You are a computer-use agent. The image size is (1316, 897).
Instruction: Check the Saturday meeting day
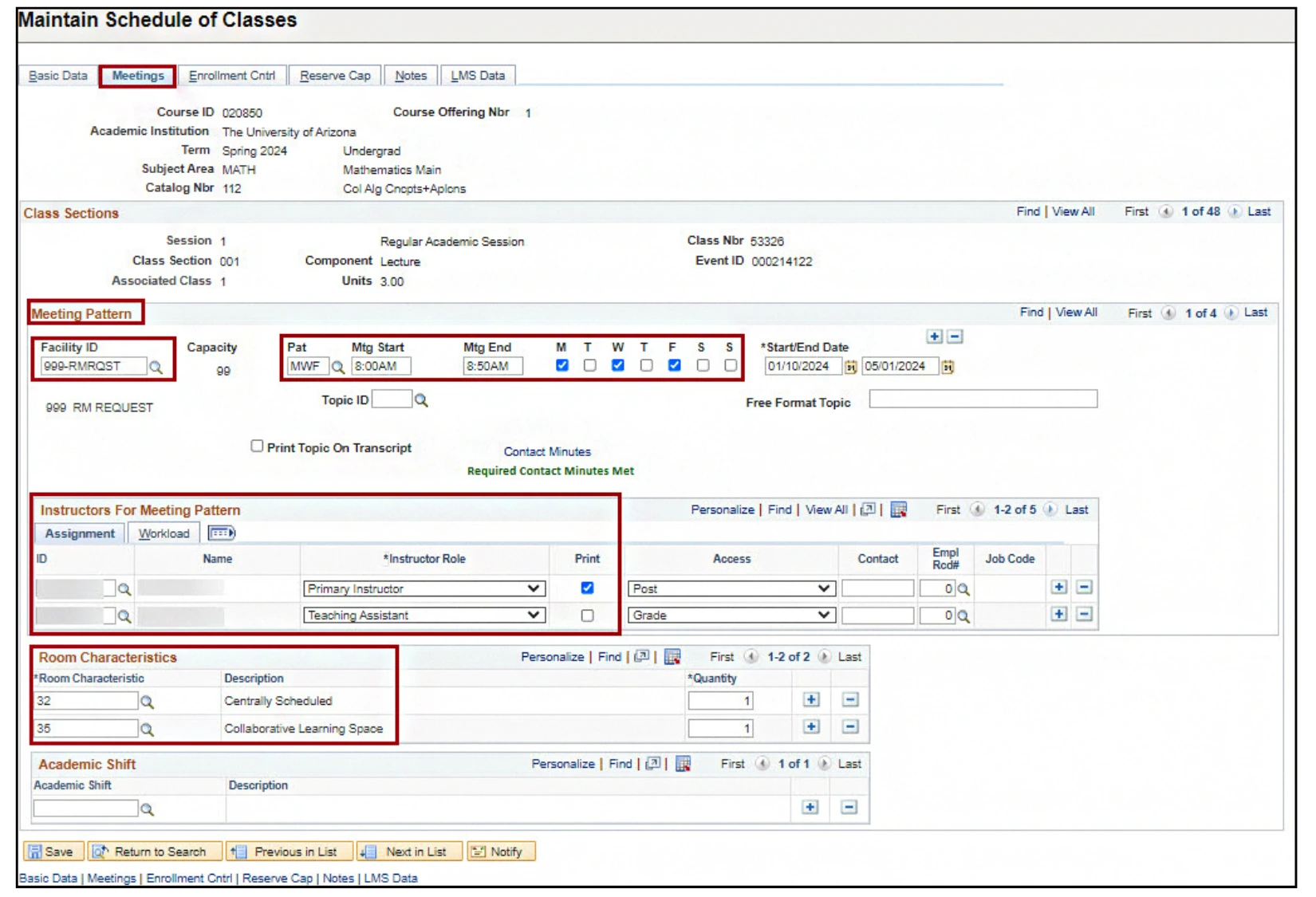[x=703, y=365]
